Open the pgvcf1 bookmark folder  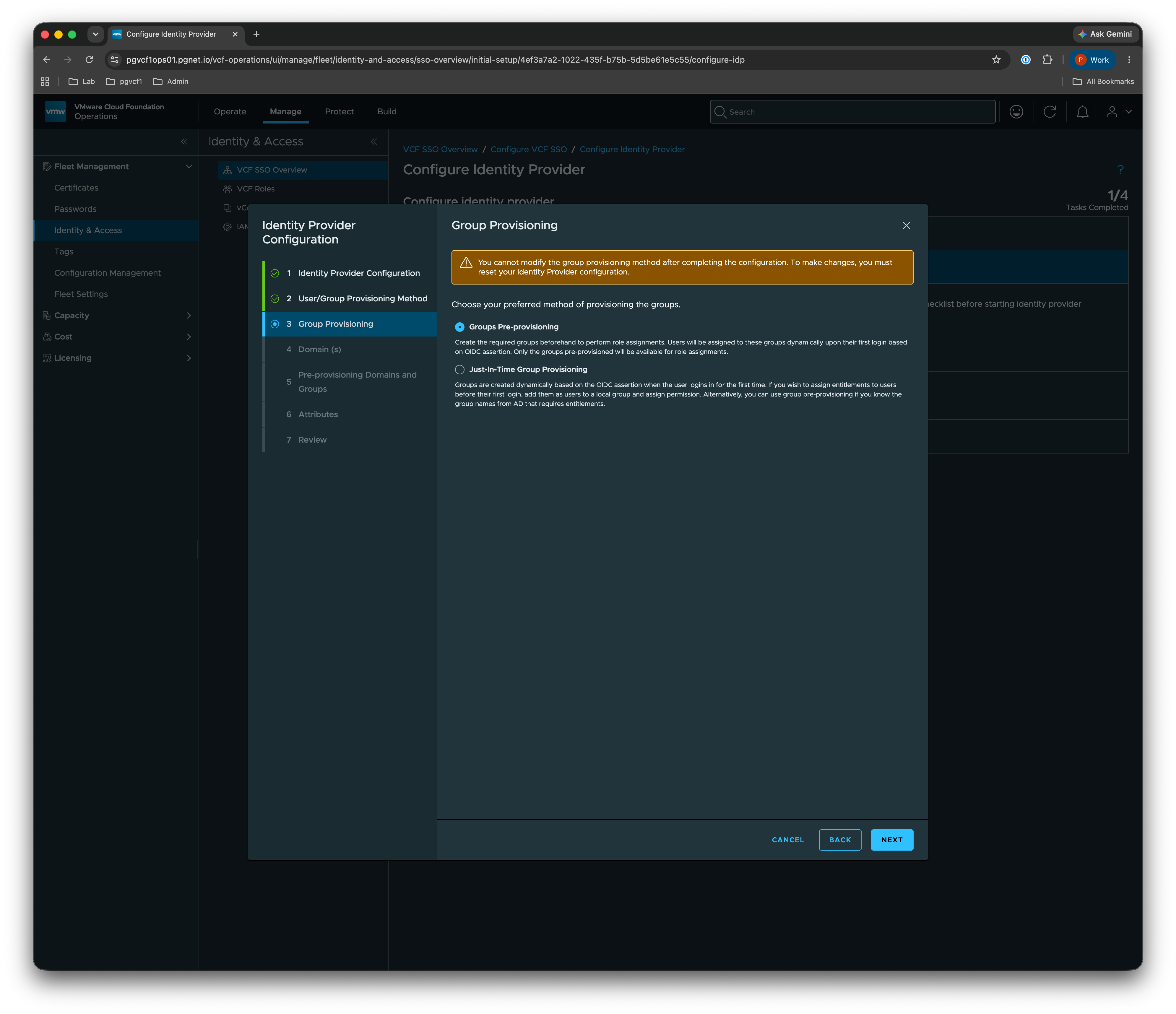tap(124, 82)
